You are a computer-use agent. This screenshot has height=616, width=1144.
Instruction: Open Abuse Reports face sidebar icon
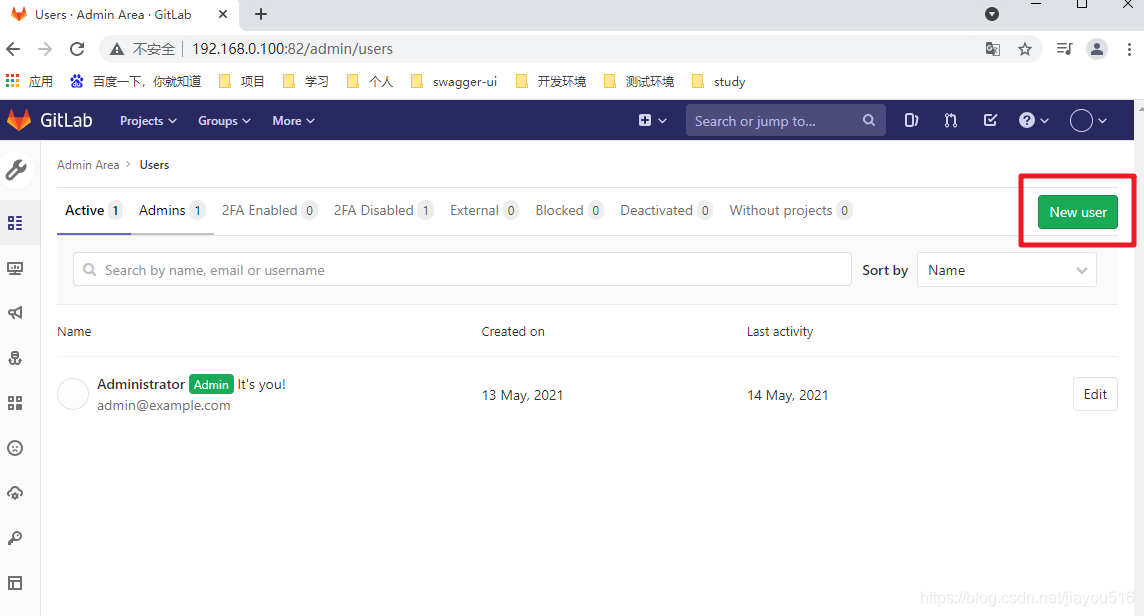[x=18, y=448]
